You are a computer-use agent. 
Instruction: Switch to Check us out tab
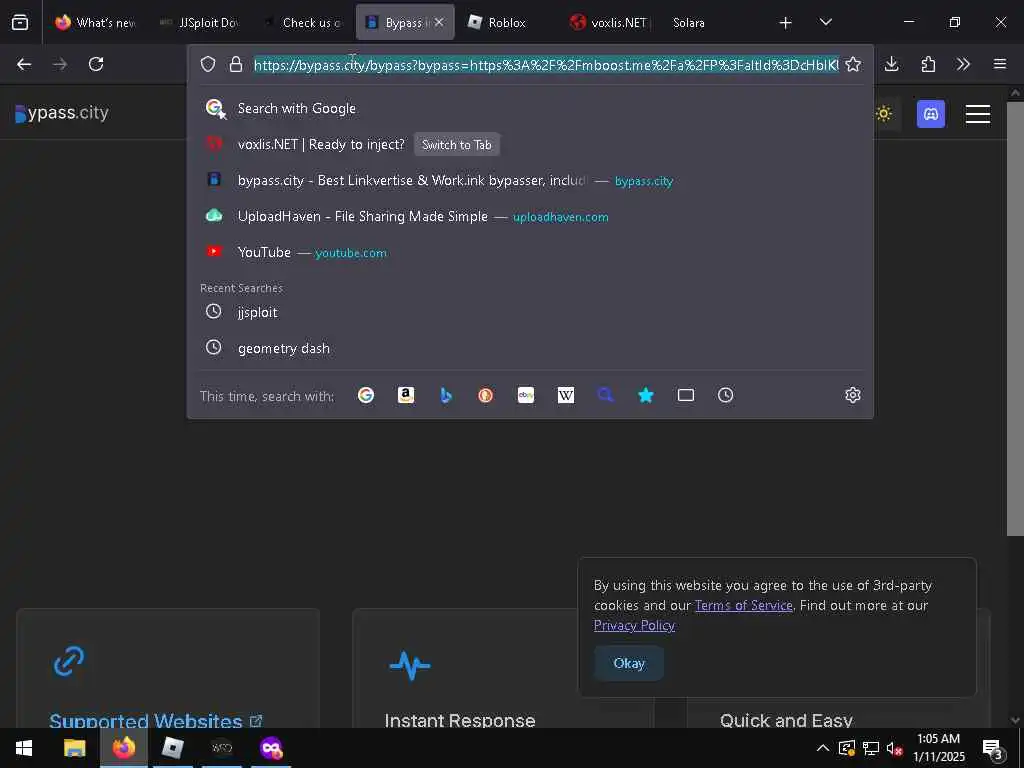302,22
